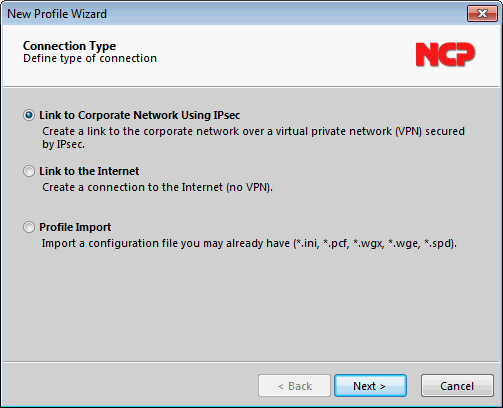The height and width of the screenshot is (408, 503).
Task: Click the 'by IPsec.' second description line
Action: [x=63, y=144]
